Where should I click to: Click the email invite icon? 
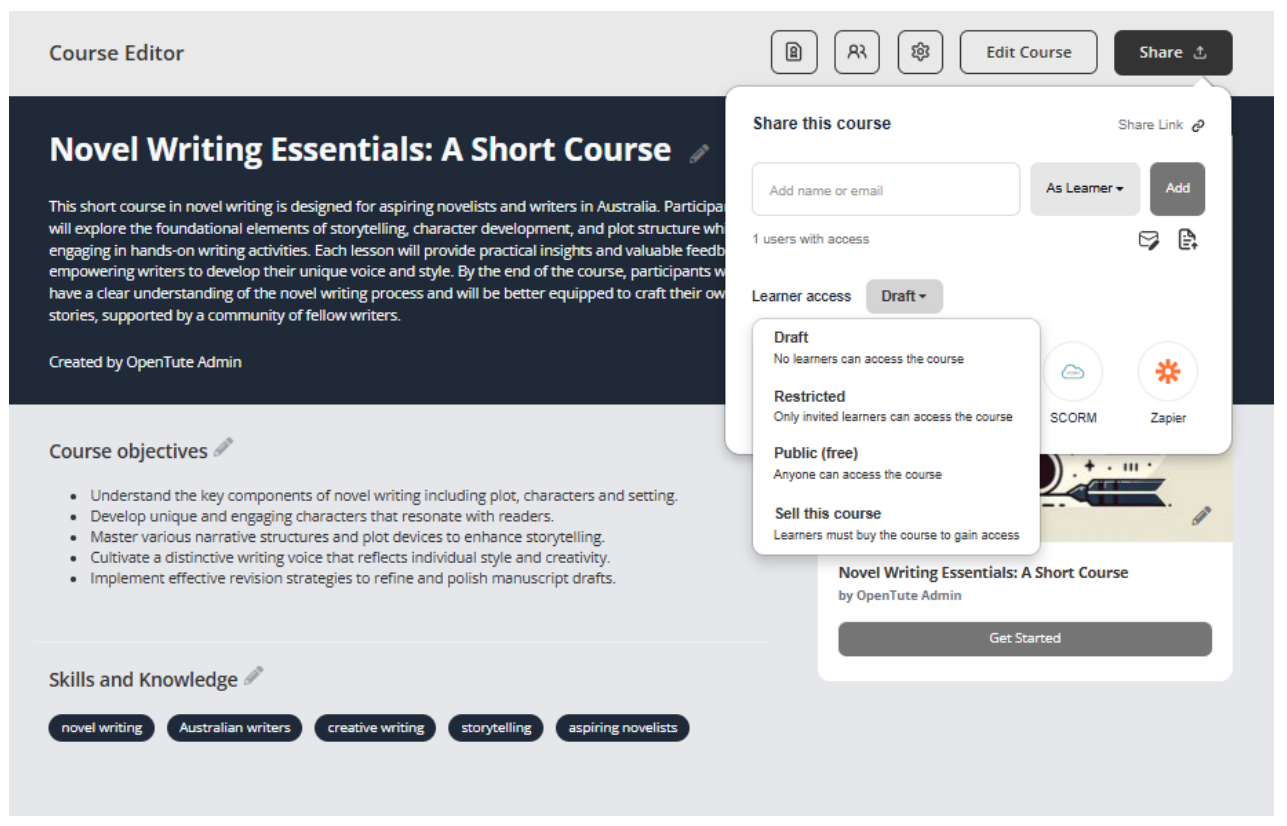[1149, 240]
